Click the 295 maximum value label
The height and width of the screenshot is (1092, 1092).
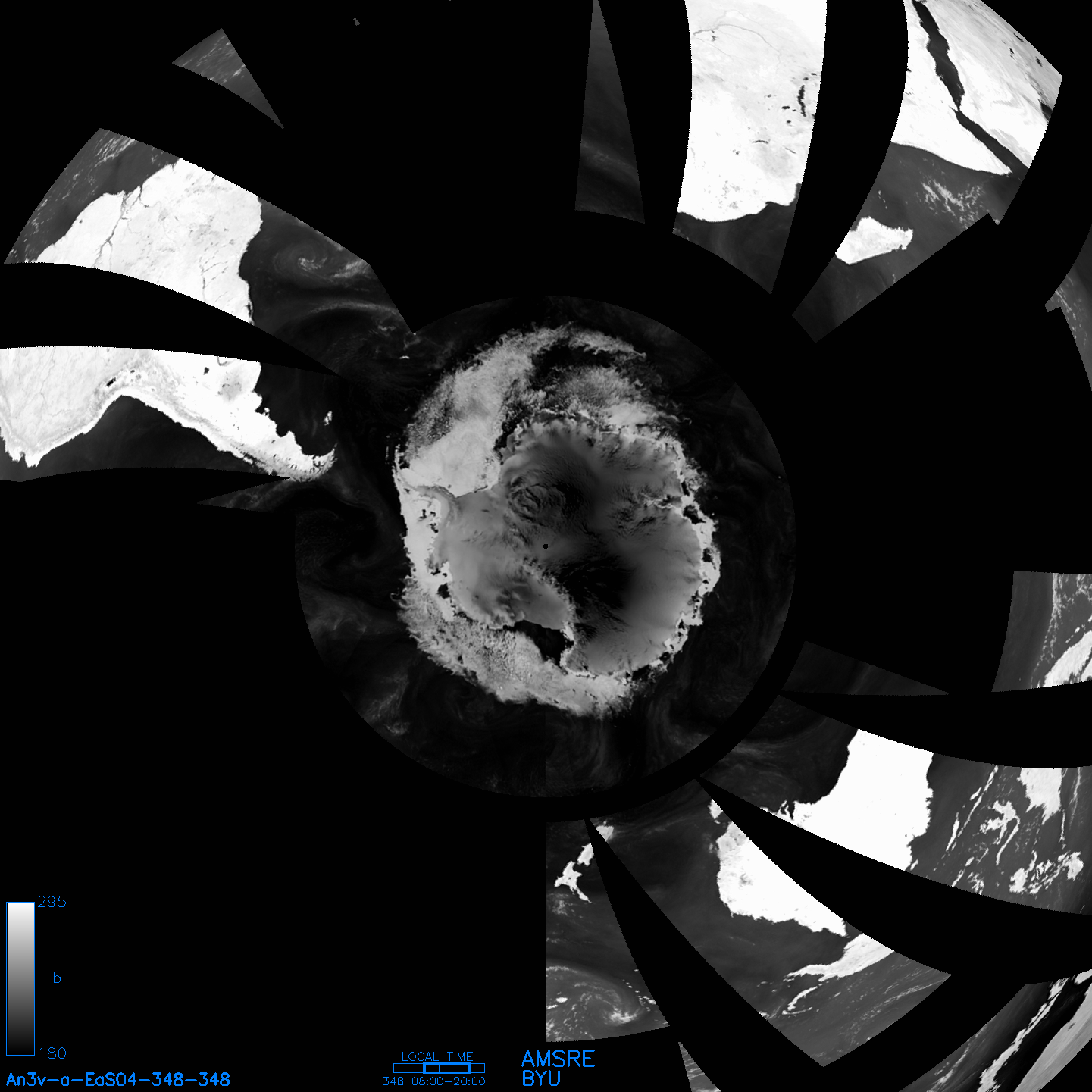(52, 902)
